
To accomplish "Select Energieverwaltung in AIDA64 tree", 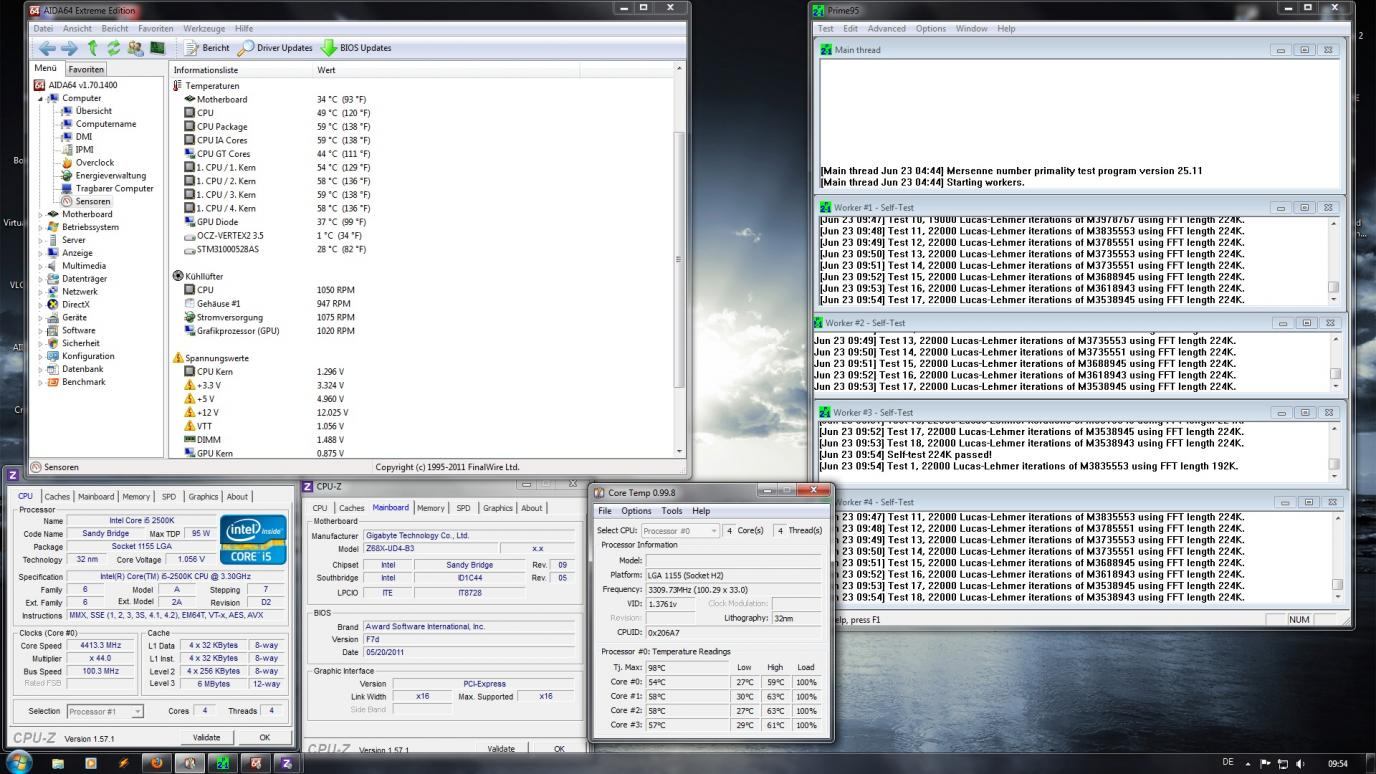I will (110, 175).
